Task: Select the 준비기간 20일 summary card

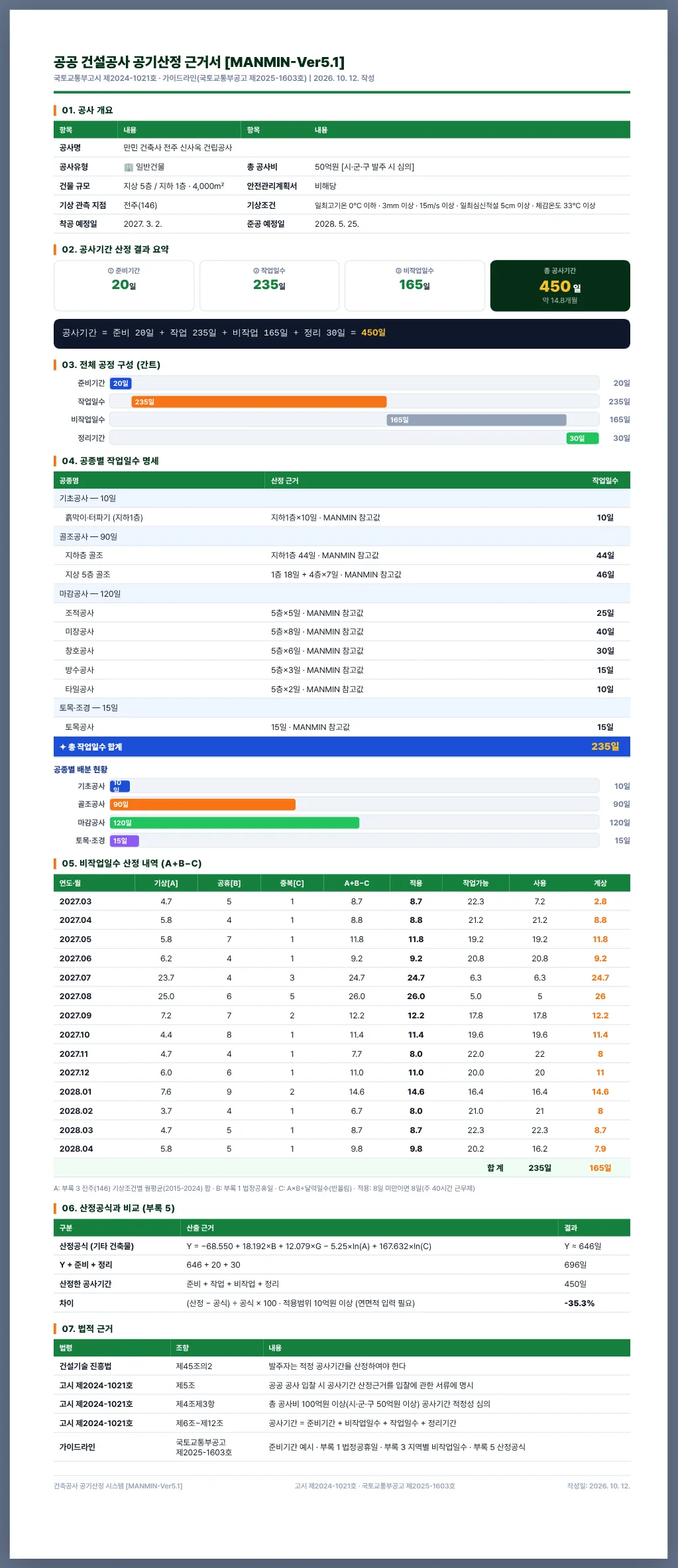Action: tap(124, 286)
